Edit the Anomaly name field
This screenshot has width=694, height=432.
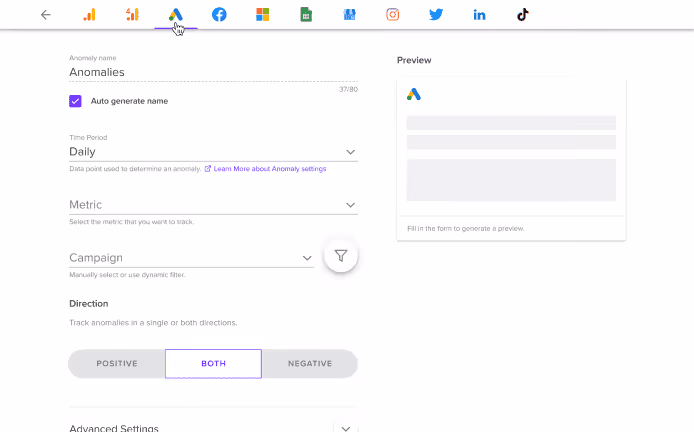point(213,72)
